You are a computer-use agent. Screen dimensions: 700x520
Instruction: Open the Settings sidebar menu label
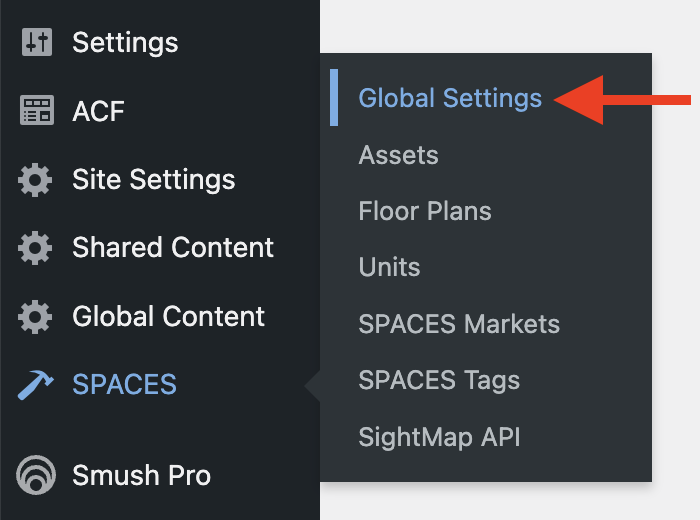click(x=125, y=43)
